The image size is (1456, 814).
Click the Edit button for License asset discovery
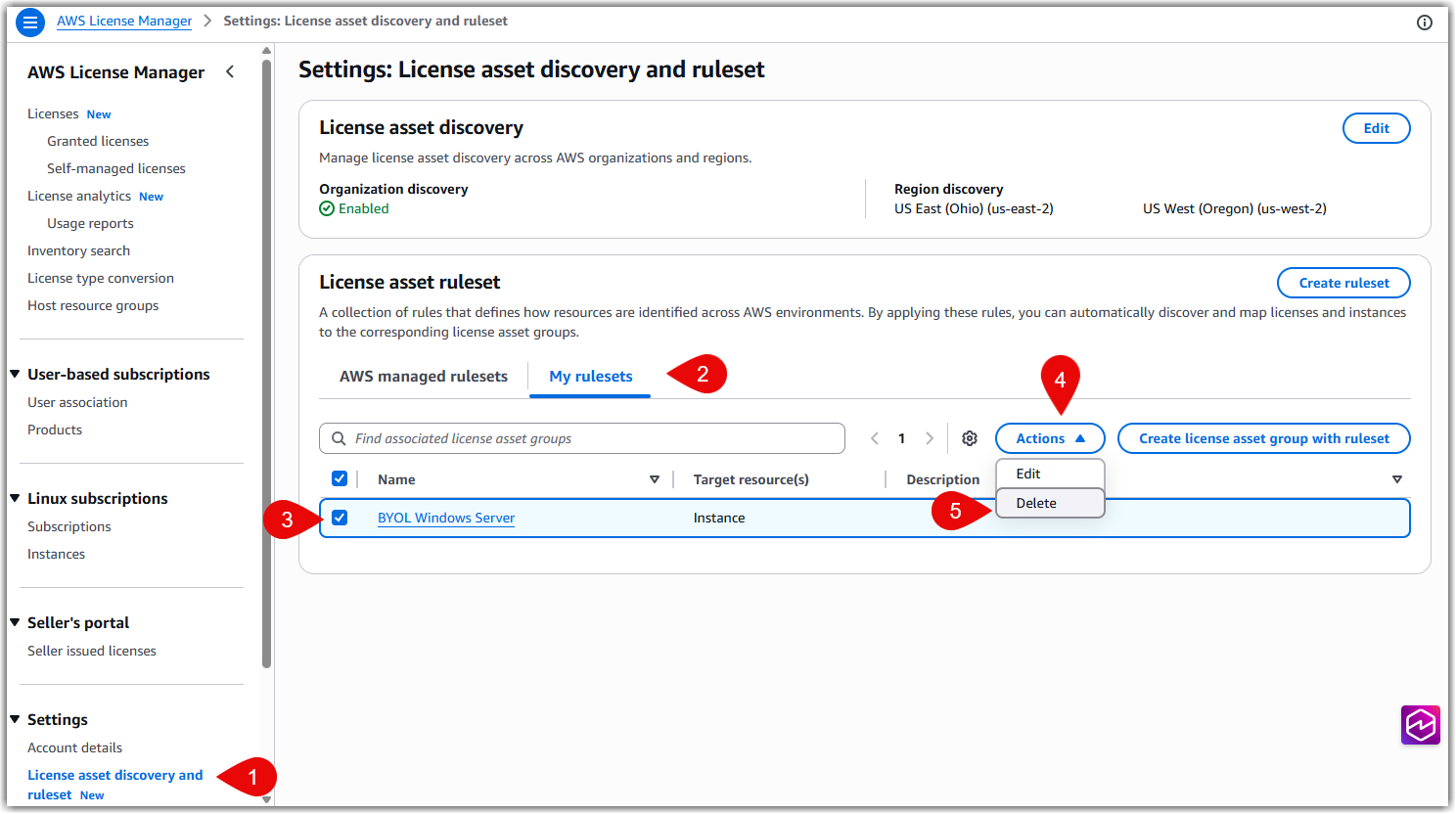(1376, 128)
